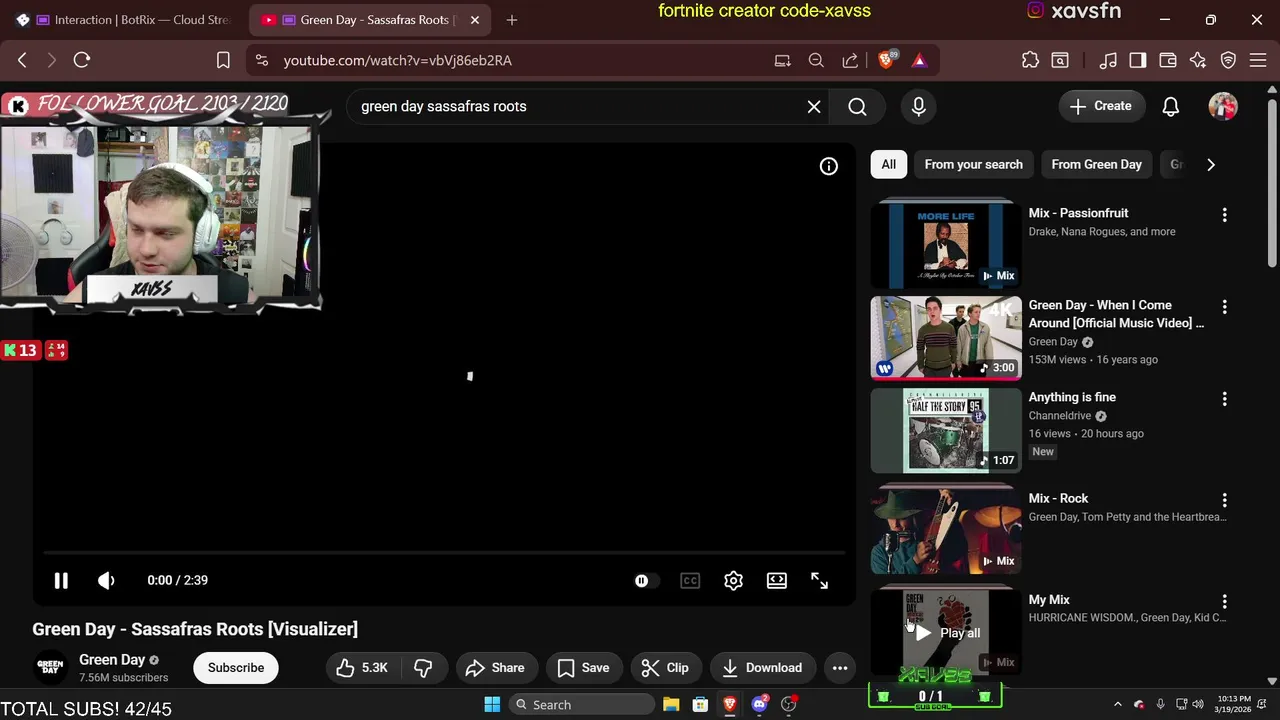Screen dimensions: 1280x720
Task: Dislike the video
Action: (x=423, y=668)
